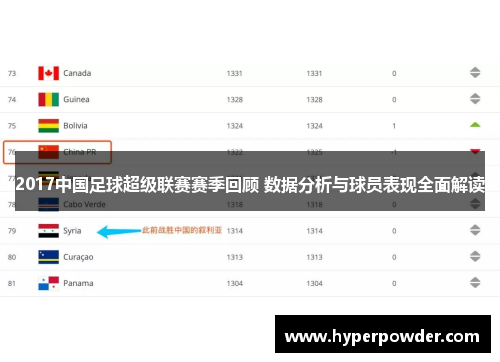Open the Bolivia team name
The width and height of the screenshot is (500, 362).
point(75,126)
